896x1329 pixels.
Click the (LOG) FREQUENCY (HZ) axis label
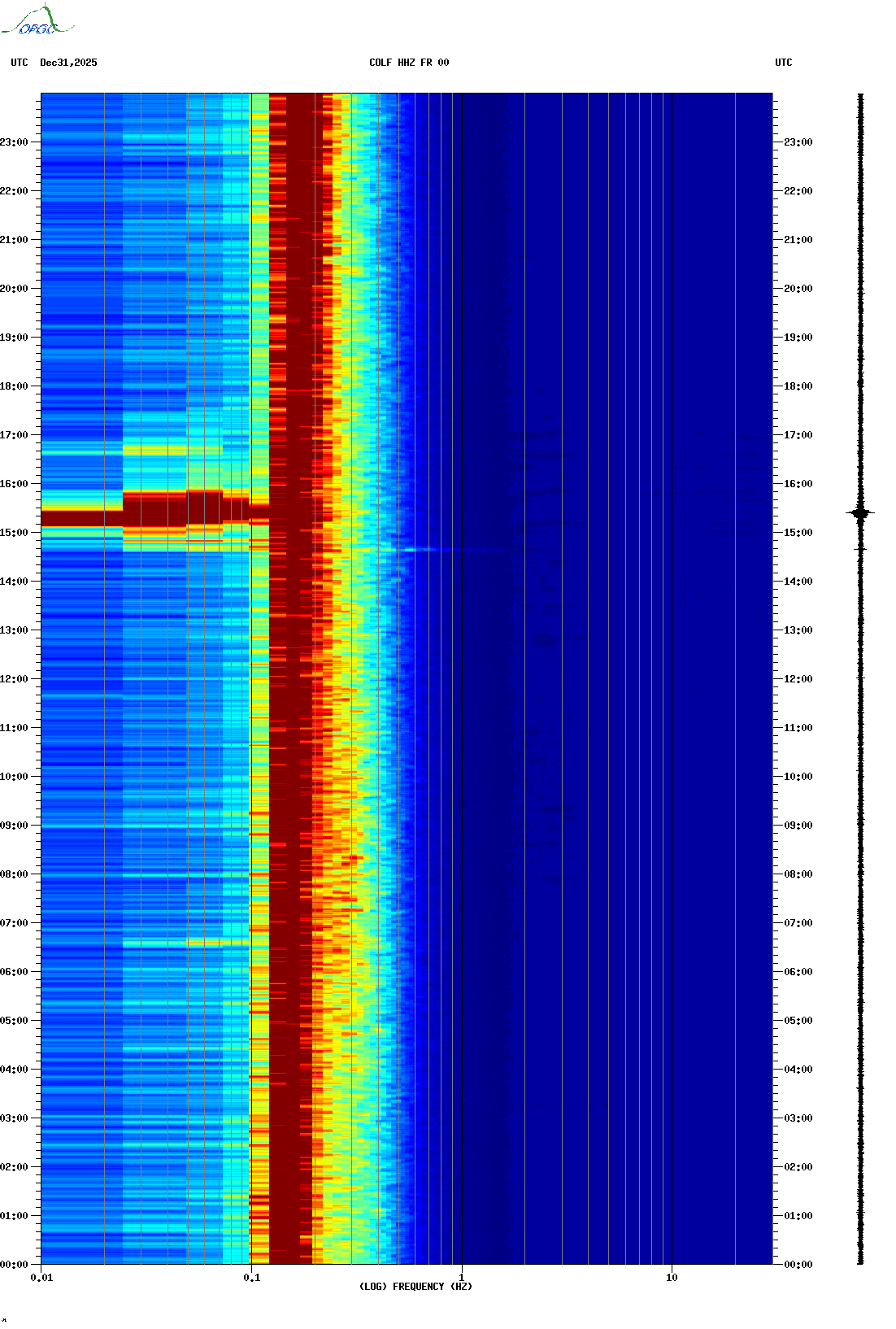click(415, 1287)
